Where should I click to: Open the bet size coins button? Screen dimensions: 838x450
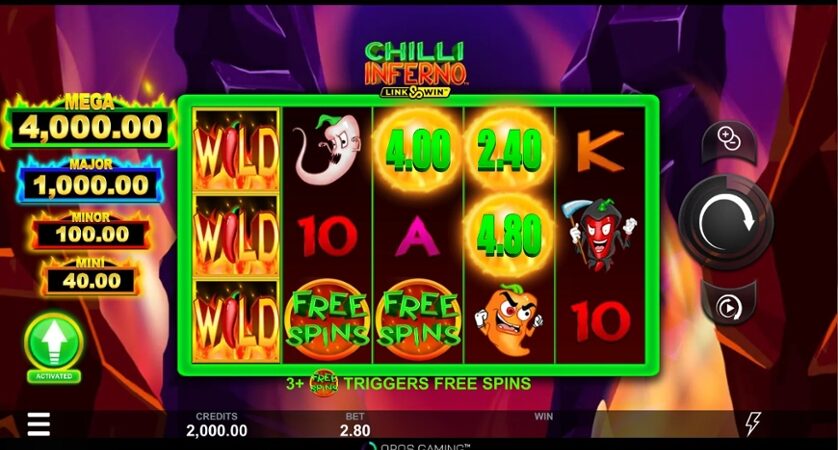tap(728, 142)
